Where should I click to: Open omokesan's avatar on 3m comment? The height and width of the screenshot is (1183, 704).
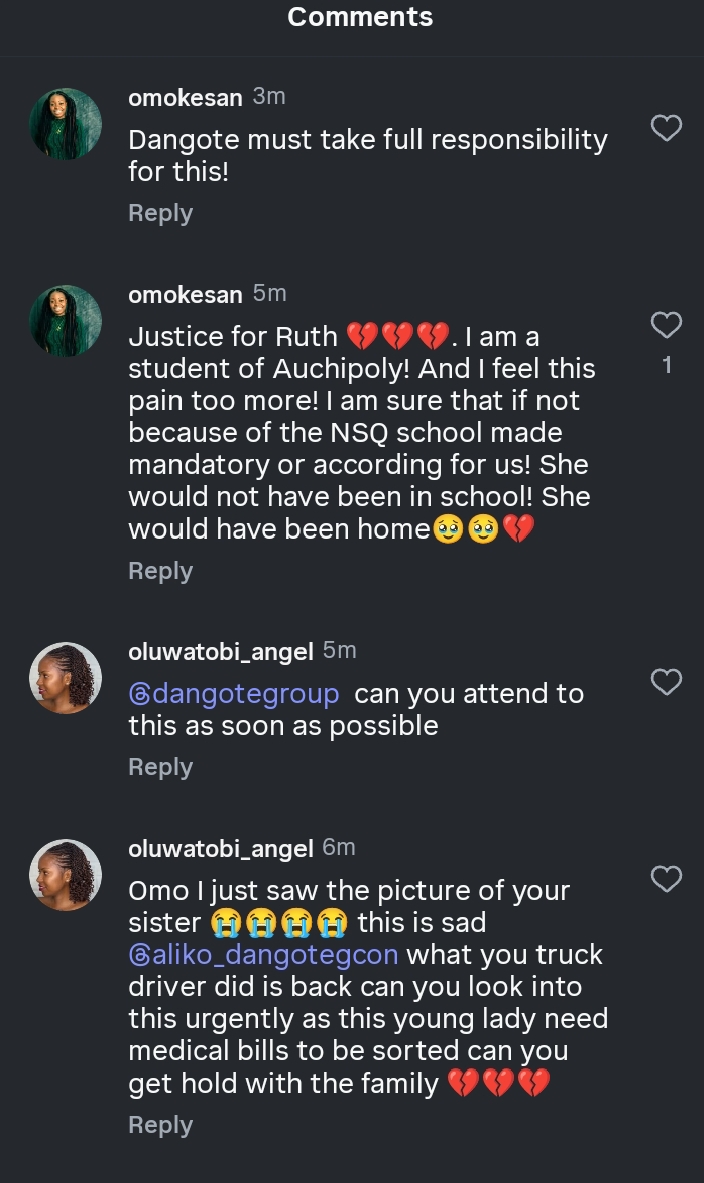coord(66,124)
